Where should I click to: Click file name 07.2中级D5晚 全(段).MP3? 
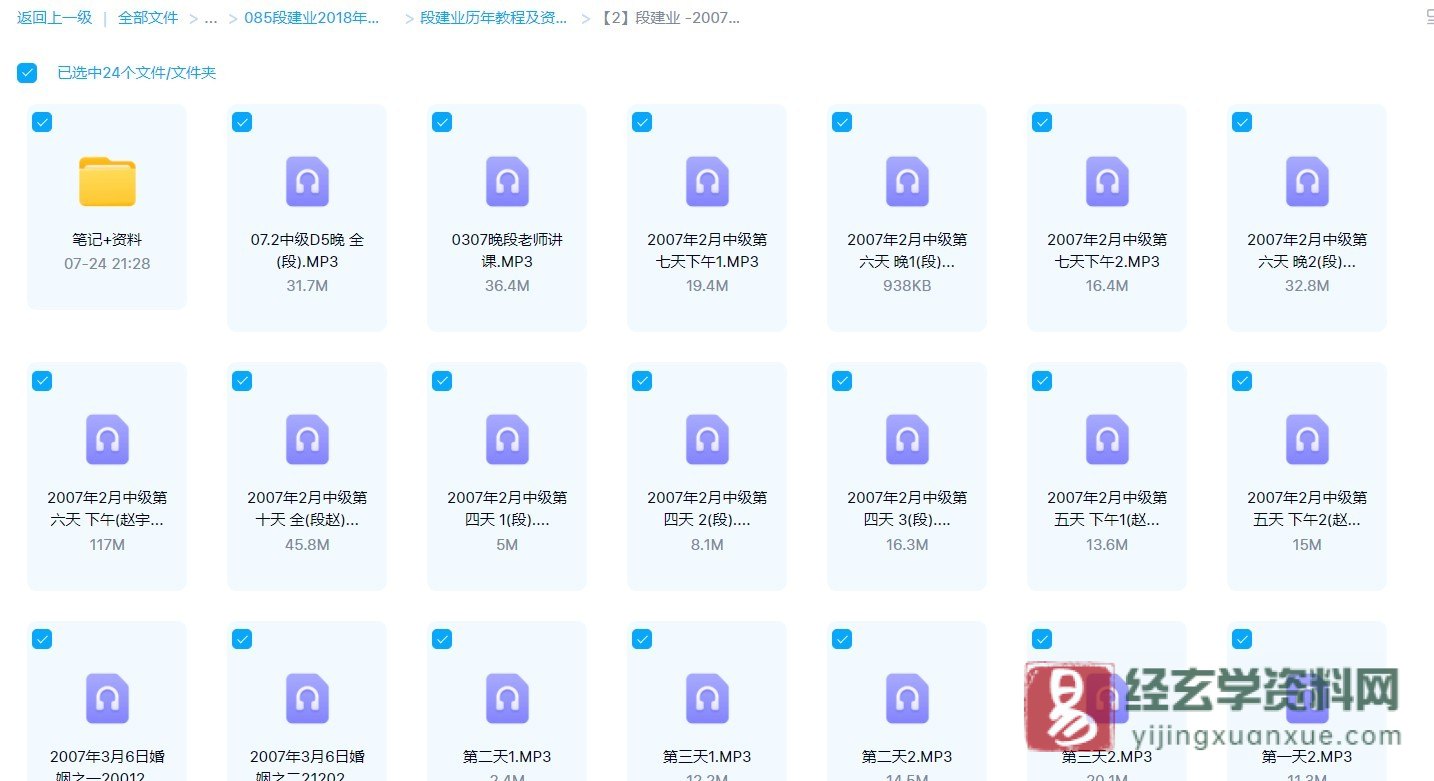(307, 251)
